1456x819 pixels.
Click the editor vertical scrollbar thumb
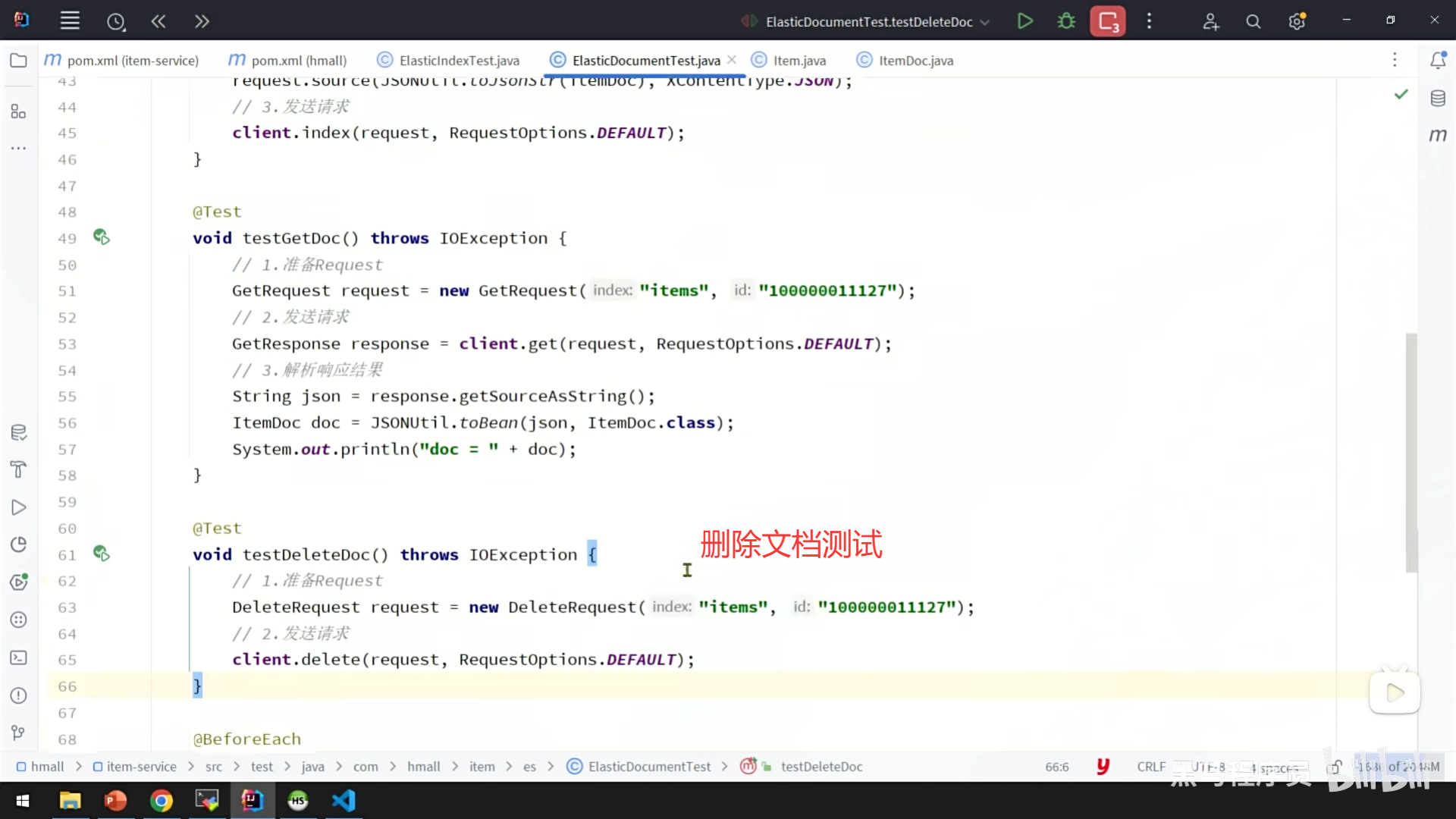(1410, 452)
